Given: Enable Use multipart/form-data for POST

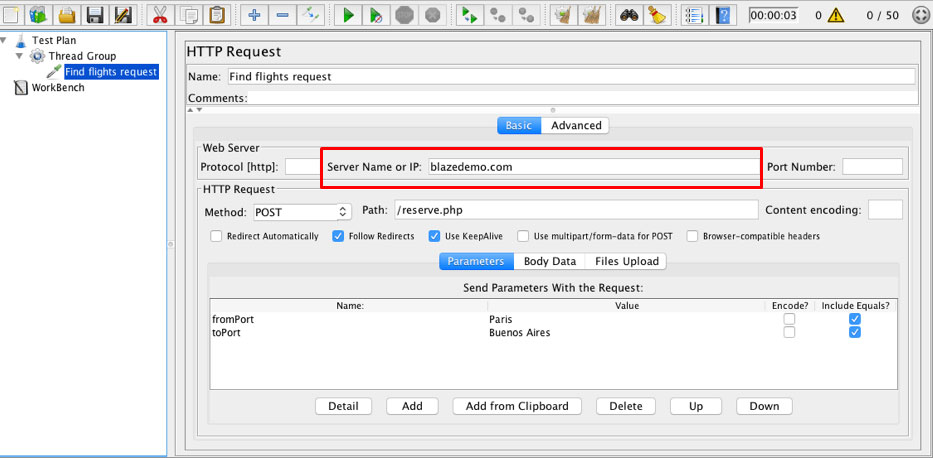Looking at the screenshot, I should click(x=523, y=236).
